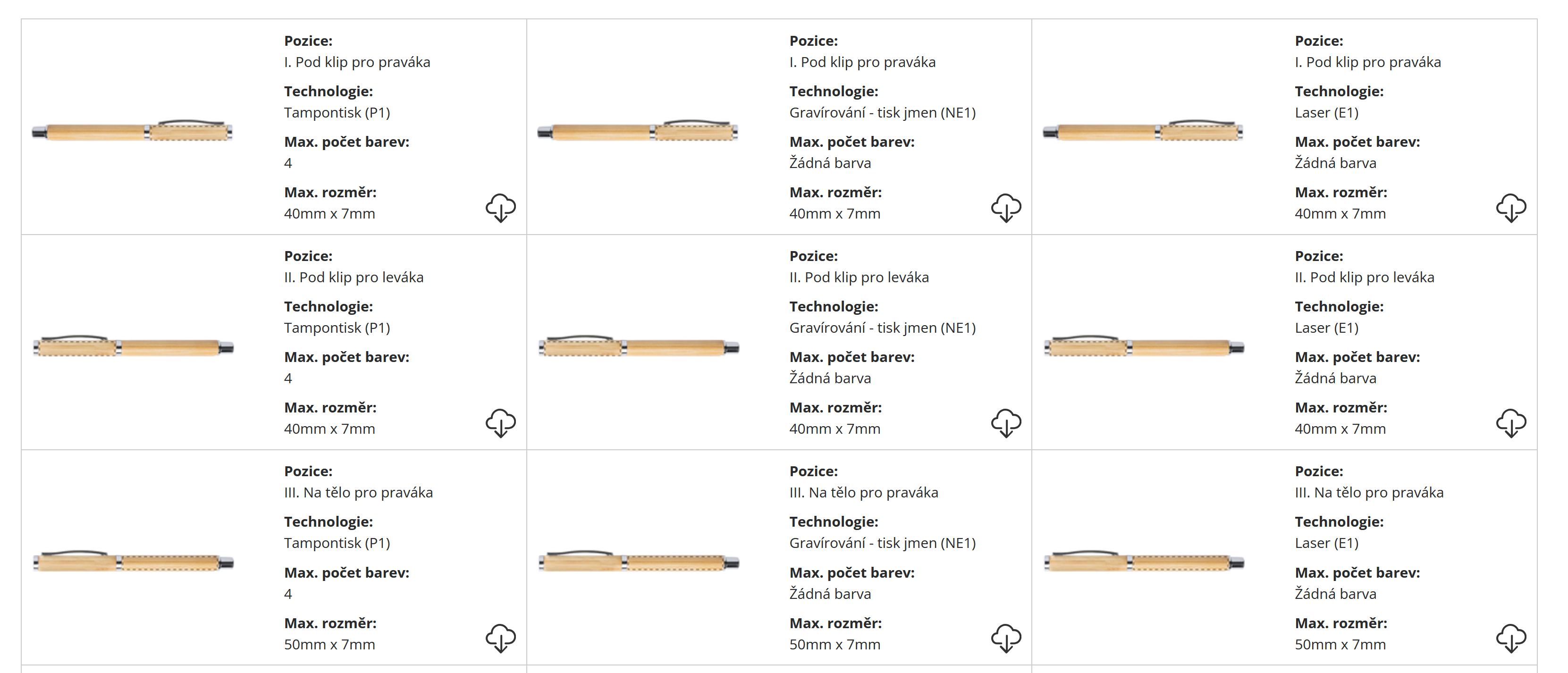Open pen image for Gravírování Pod klip pro leváka

tap(639, 346)
